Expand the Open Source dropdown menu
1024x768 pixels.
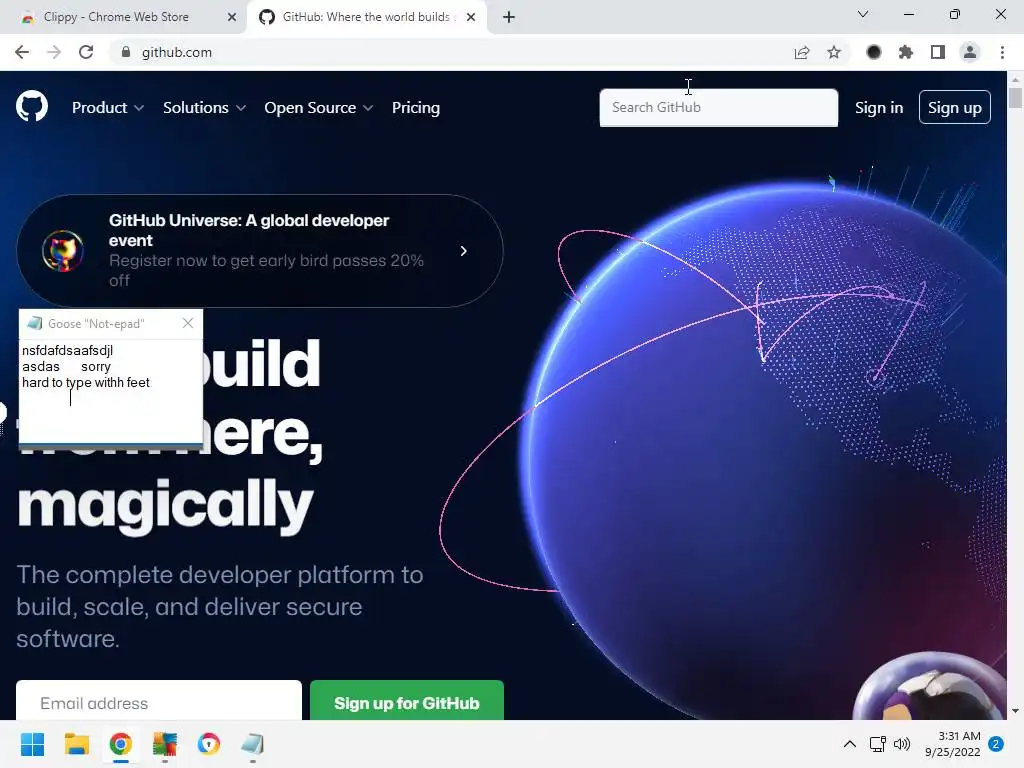click(319, 108)
